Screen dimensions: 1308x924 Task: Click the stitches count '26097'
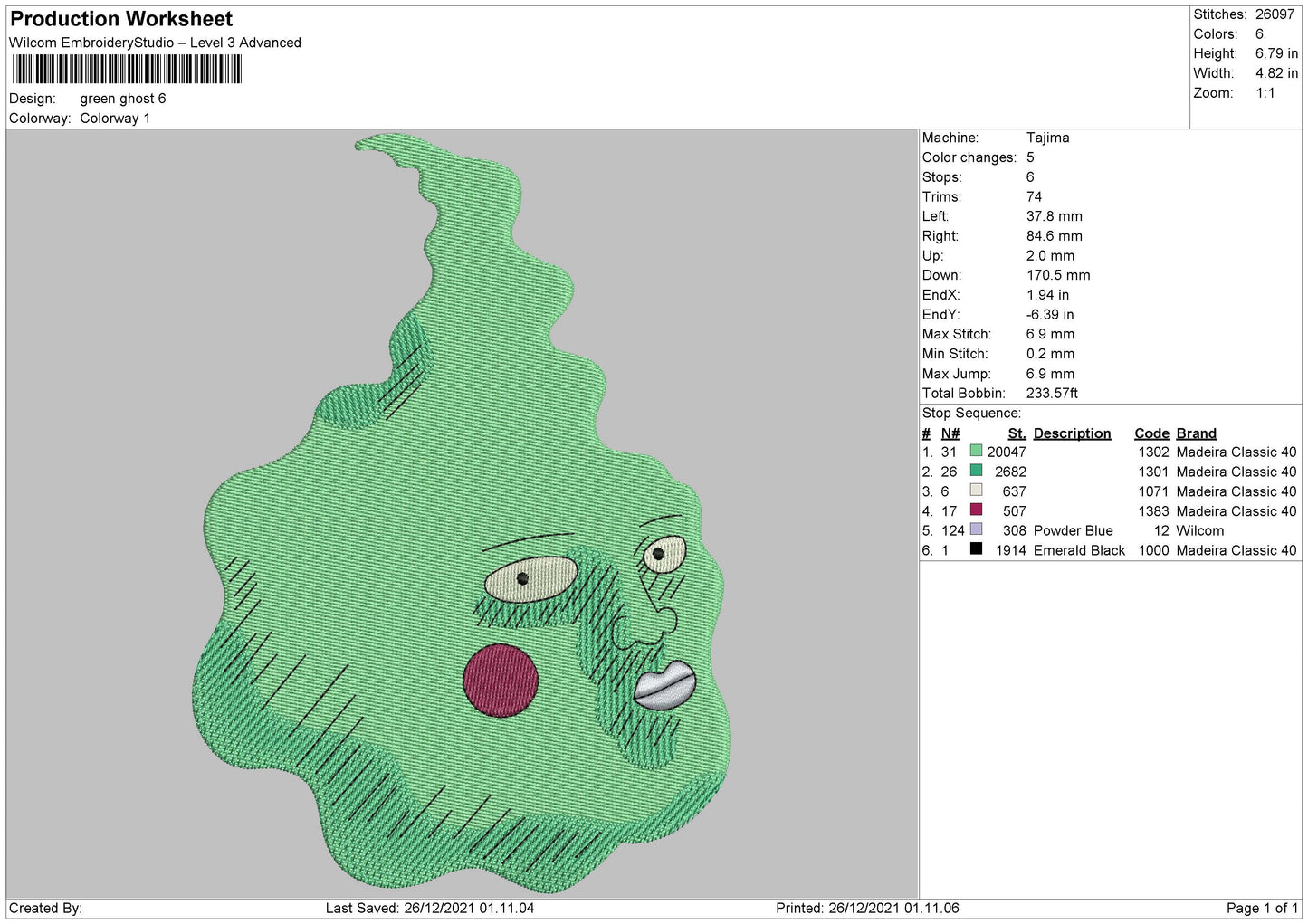tap(1275, 14)
